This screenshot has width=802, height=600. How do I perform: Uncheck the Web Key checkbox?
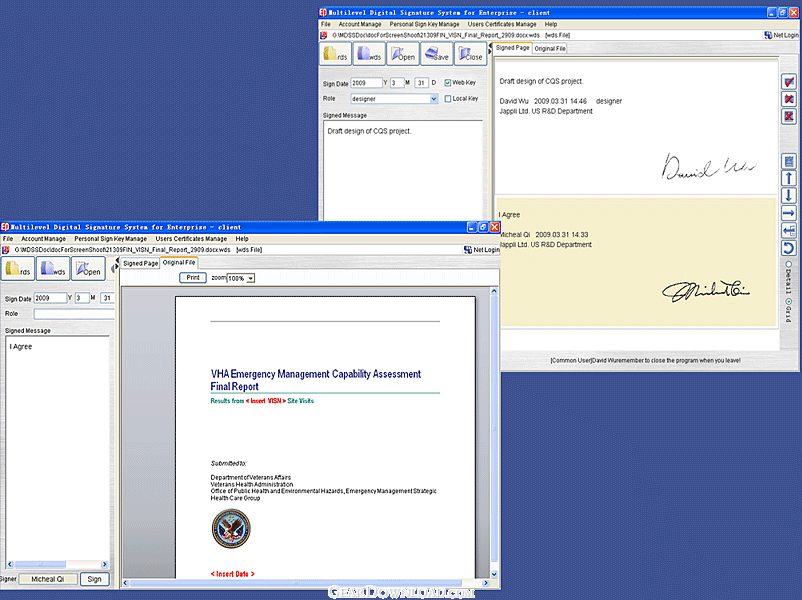pyautogui.click(x=447, y=83)
